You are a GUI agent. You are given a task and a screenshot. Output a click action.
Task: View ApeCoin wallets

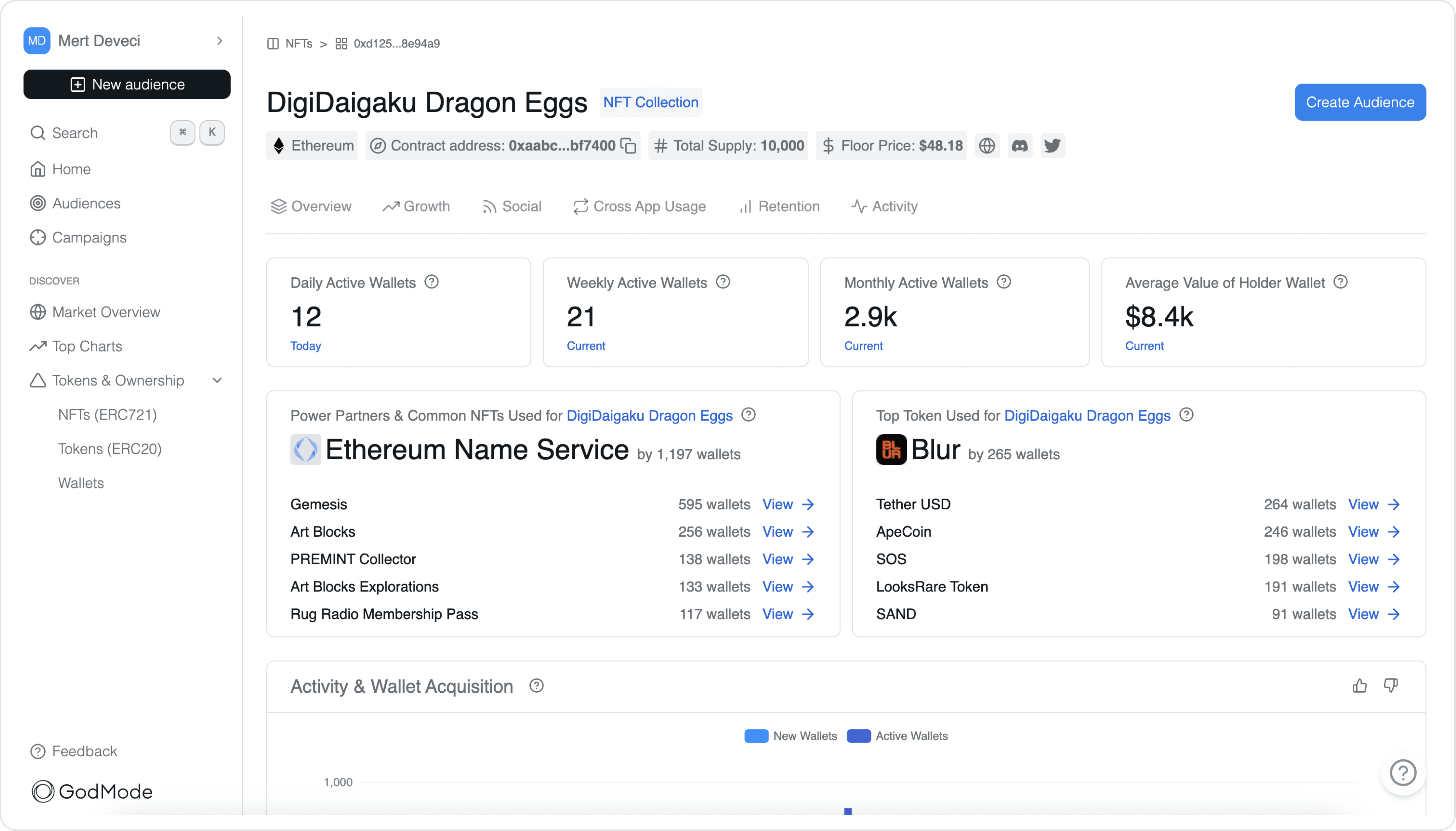coord(1374,531)
